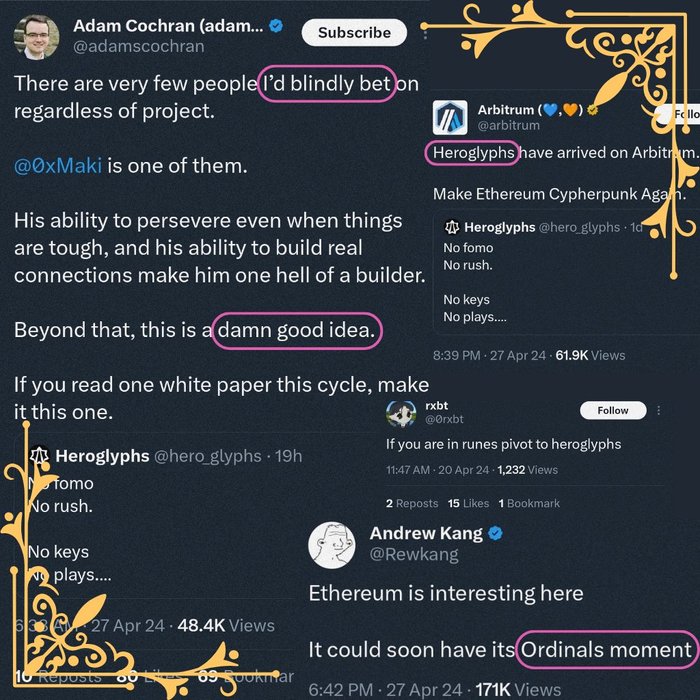Viewport: 700px width, 700px height.
Task: Open the 1 Bookmark count on rxbt's tweet
Action: (x=528, y=503)
